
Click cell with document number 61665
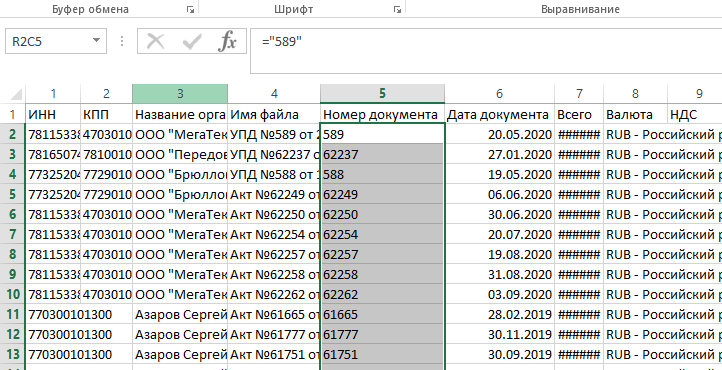(x=382, y=314)
